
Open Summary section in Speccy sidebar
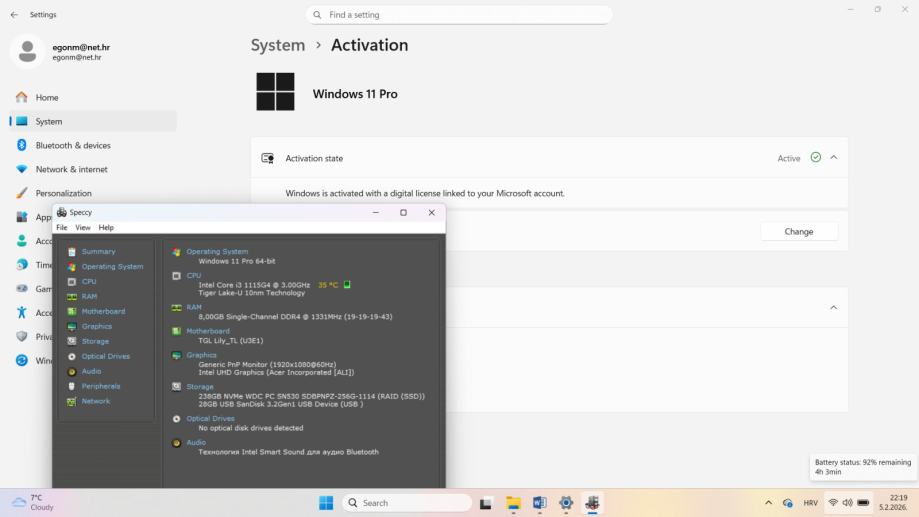click(x=98, y=251)
